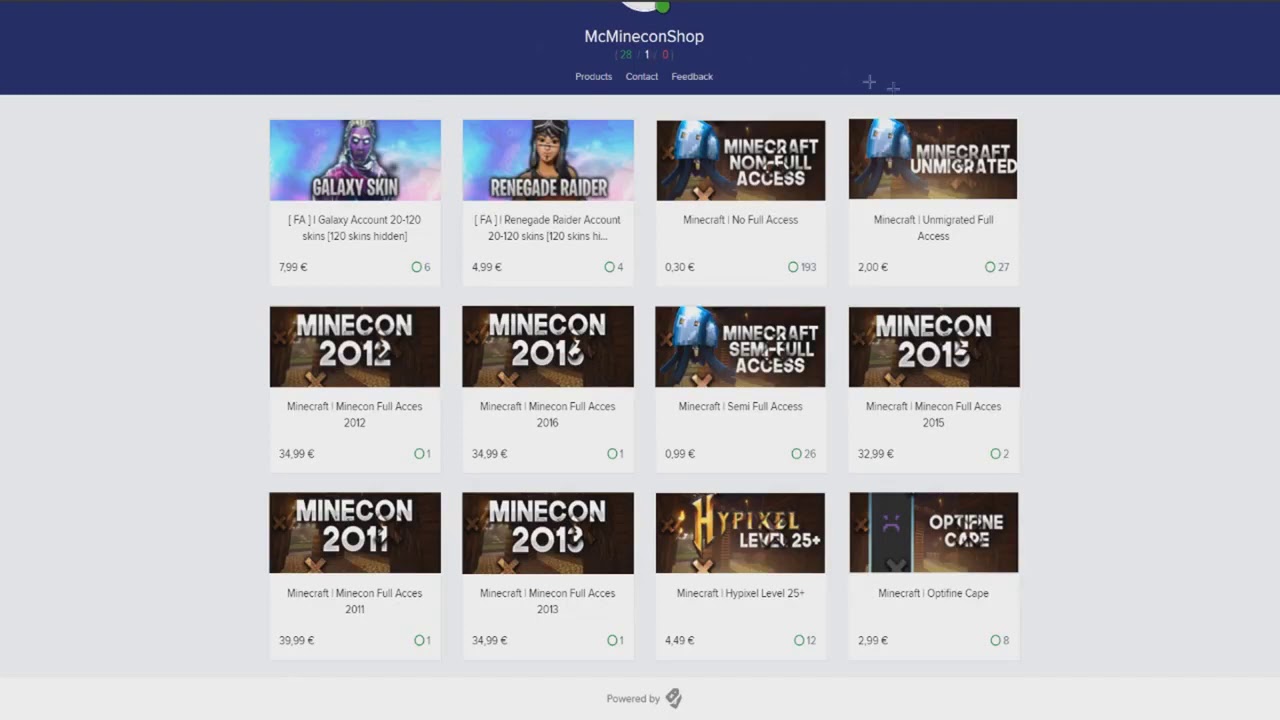Click the stock circle icon showing 8
This screenshot has height=720, width=1280.
995,640
